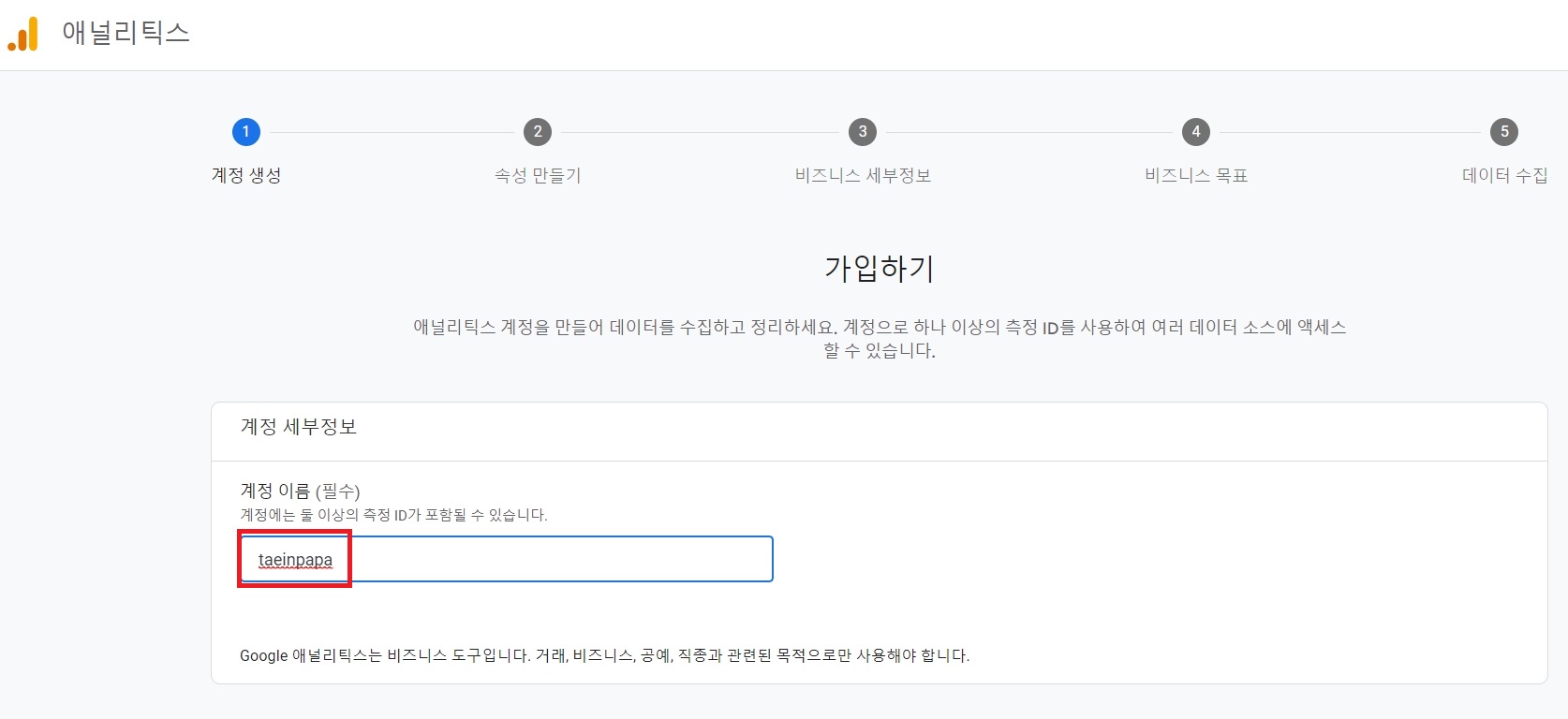The height and width of the screenshot is (719, 1568).
Task: Select step 5 circle 데이터 수집
Action: click(x=1504, y=132)
